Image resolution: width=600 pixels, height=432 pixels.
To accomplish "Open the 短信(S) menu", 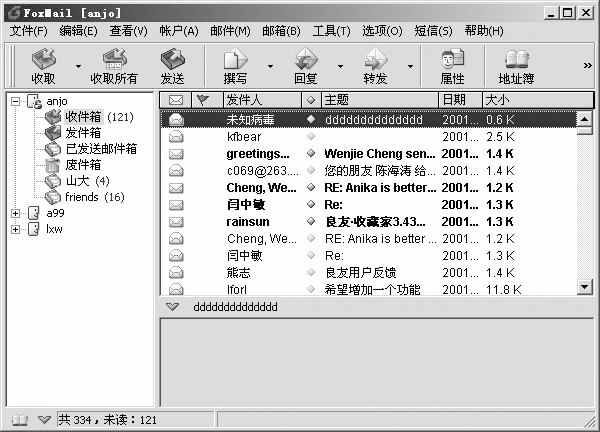I will [433, 31].
